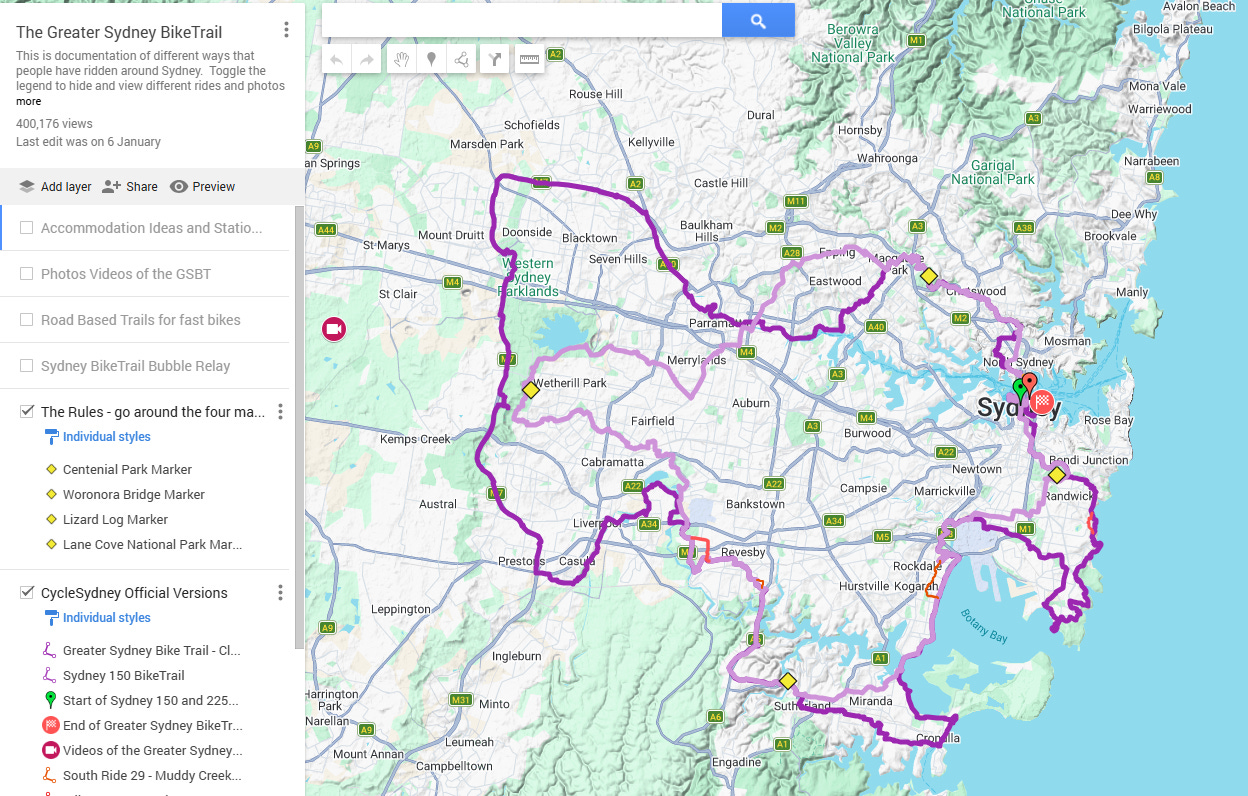Image resolution: width=1248 pixels, height=796 pixels.
Task: Select Videos of the Greater Sydney item
Action: click(152, 751)
